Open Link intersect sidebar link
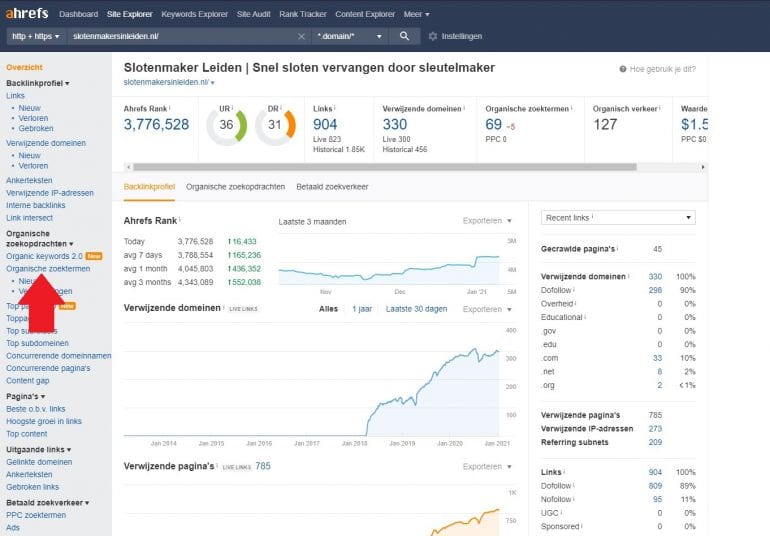The height and width of the screenshot is (536, 770). tap(29, 218)
